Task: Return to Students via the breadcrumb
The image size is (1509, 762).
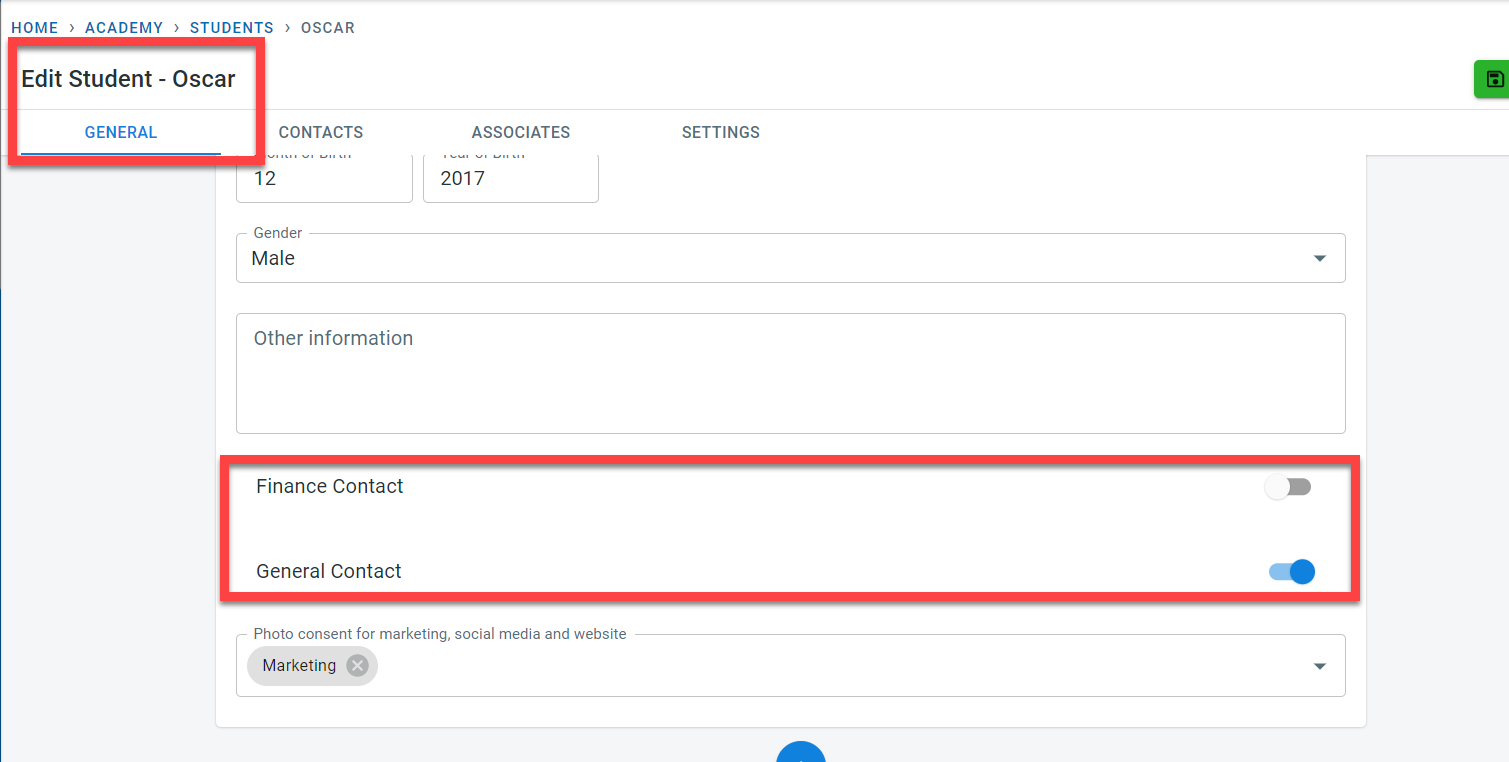Action: 231,28
